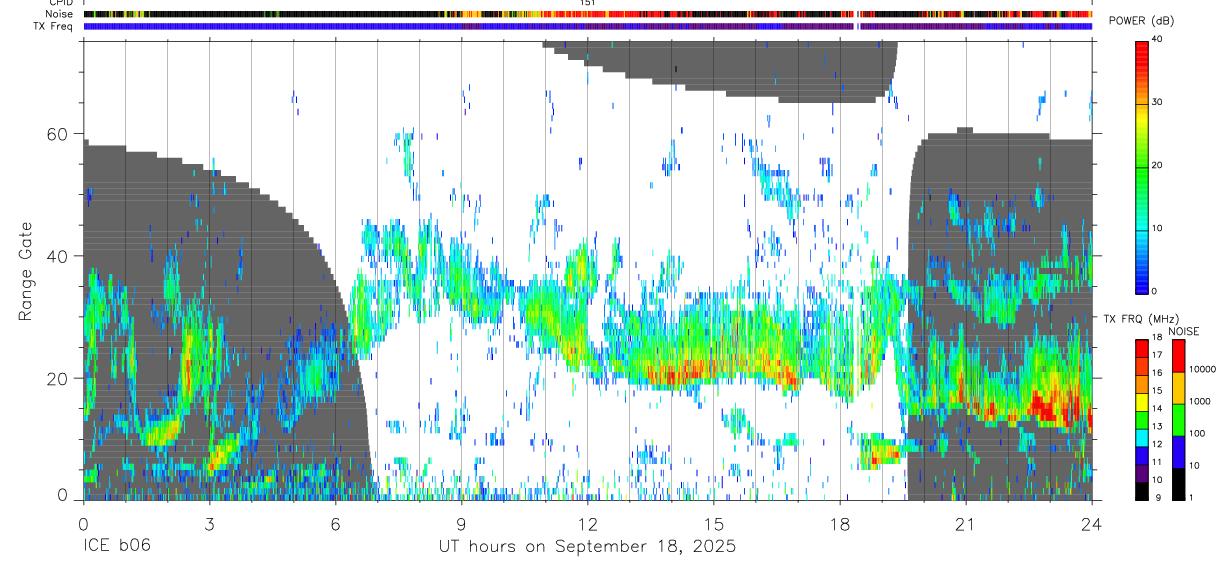Click the vertical power color scale bar
The width and height of the screenshot is (1228, 567).
pos(1141,166)
